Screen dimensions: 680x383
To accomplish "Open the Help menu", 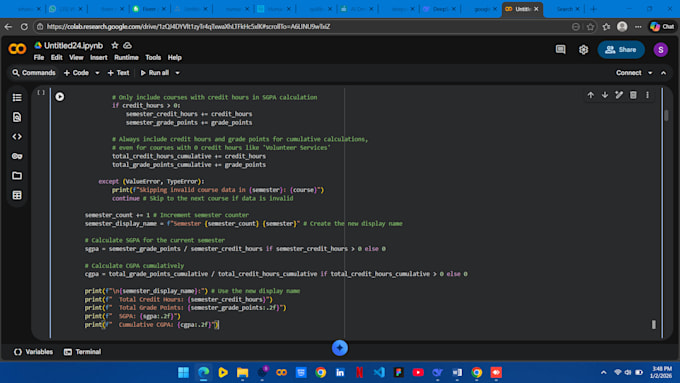I will pos(174,57).
